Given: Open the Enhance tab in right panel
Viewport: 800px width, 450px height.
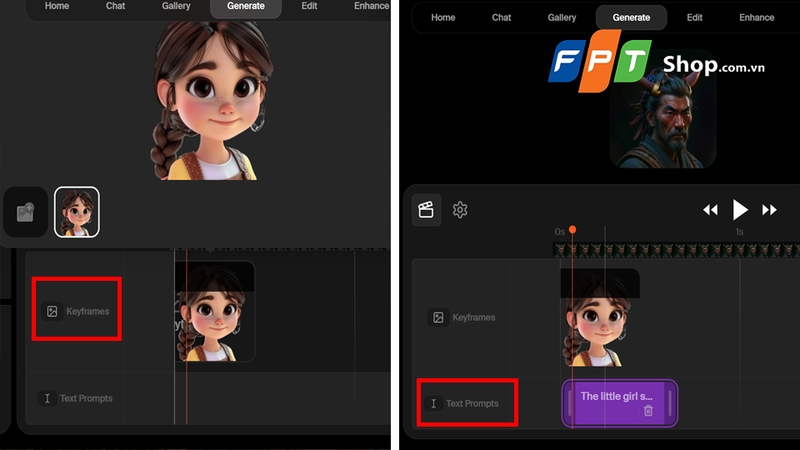Looking at the screenshot, I should (757, 17).
